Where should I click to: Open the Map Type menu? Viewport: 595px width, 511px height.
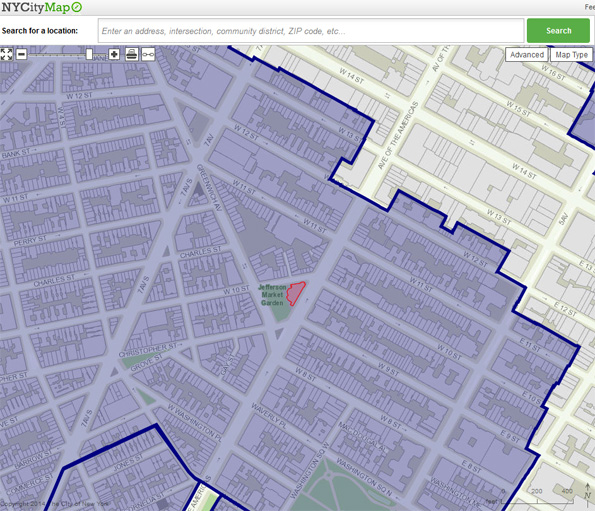pos(571,55)
